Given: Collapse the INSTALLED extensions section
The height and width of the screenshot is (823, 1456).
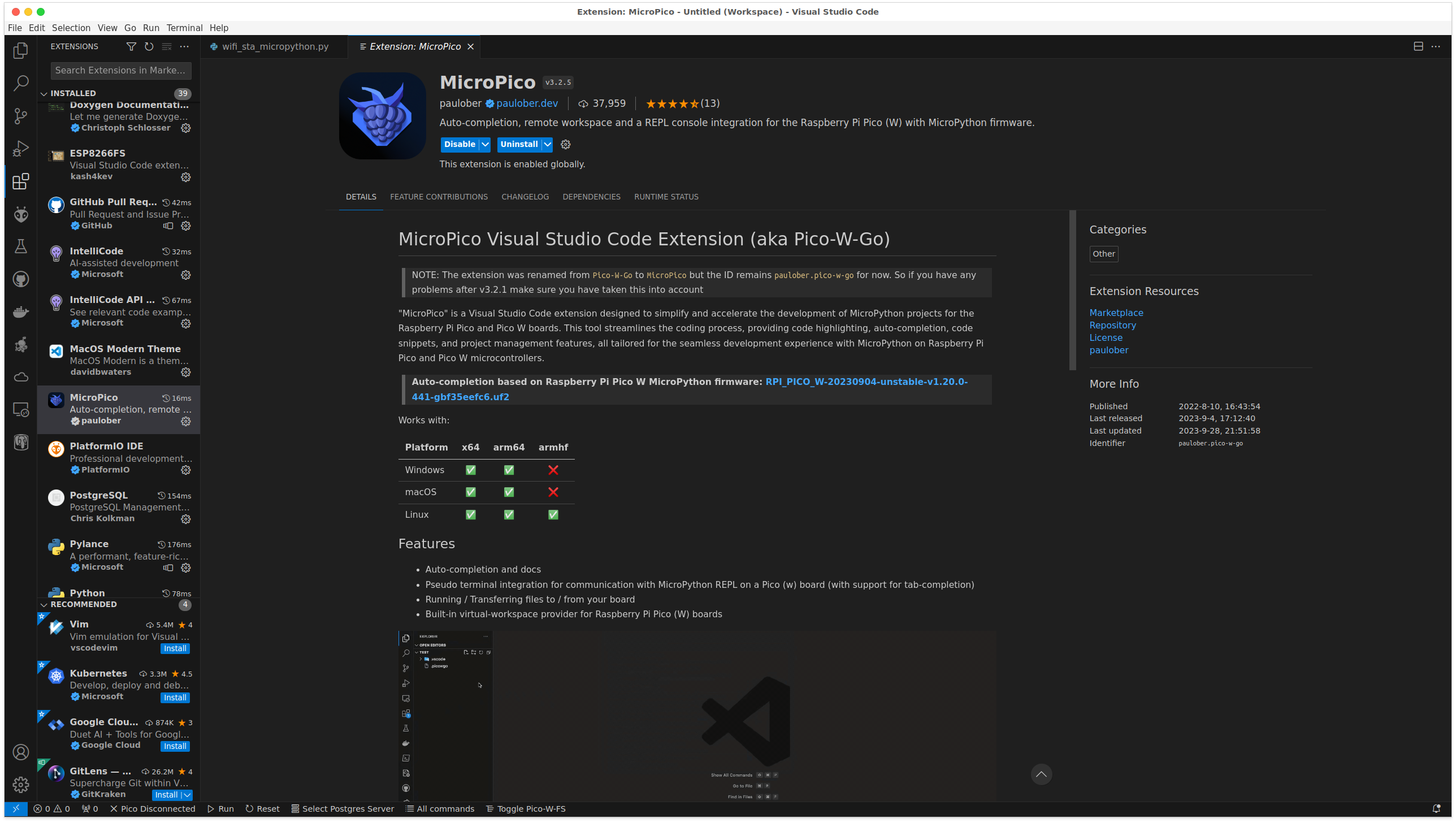Looking at the screenshot, I should [x=44, y=93].
